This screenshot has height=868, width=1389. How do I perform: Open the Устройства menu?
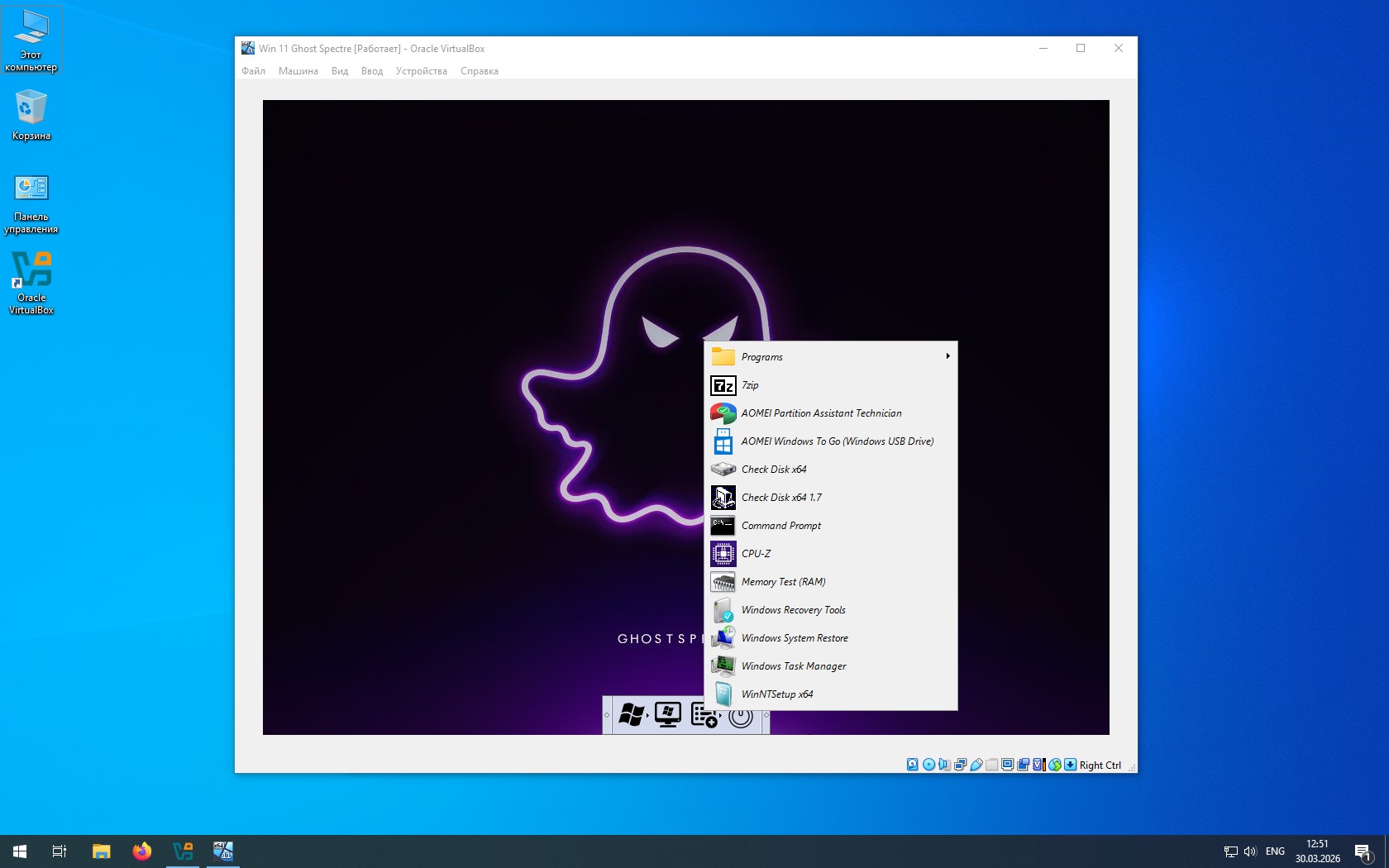tap(421, 71)
